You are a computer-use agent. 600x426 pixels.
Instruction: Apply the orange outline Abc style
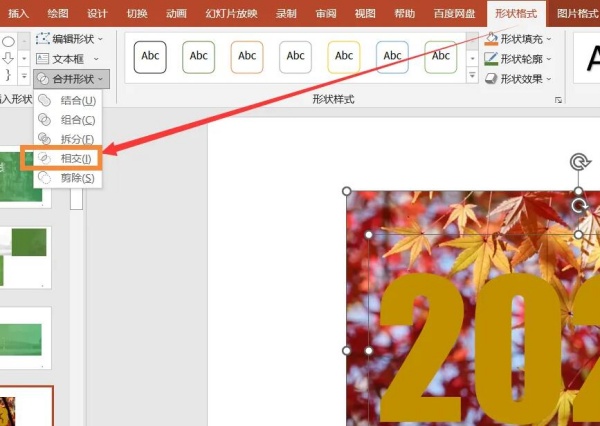pos(247,57)
